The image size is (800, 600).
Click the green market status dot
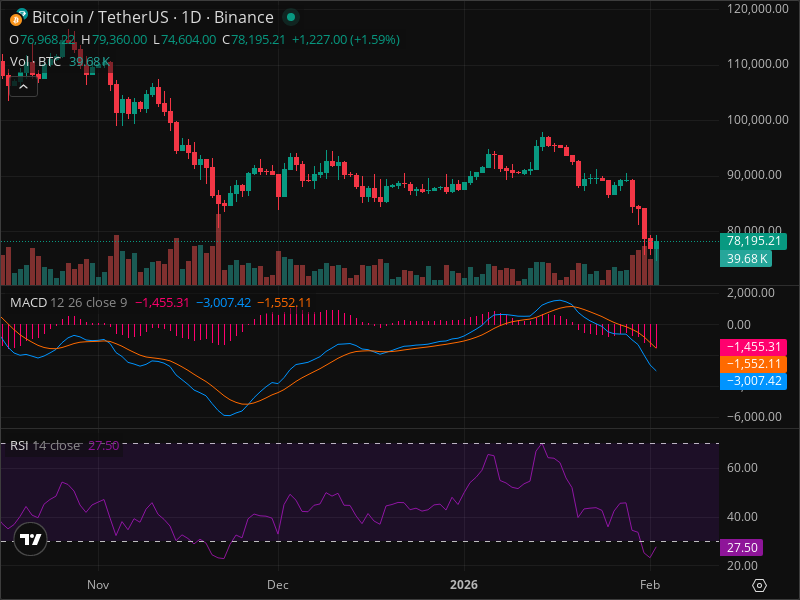click(x=291, y=17)
